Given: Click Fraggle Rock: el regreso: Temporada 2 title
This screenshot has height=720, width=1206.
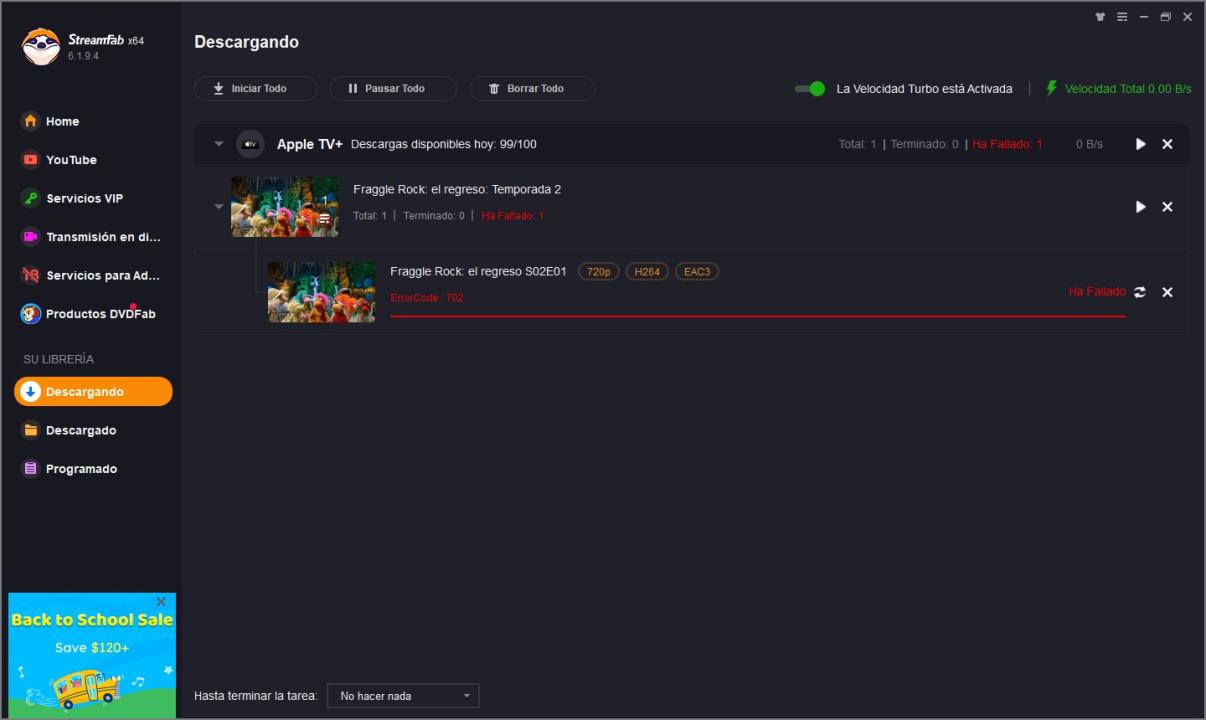Looking at the screenshot, I should pyautogui.click(x=457, y=190).
